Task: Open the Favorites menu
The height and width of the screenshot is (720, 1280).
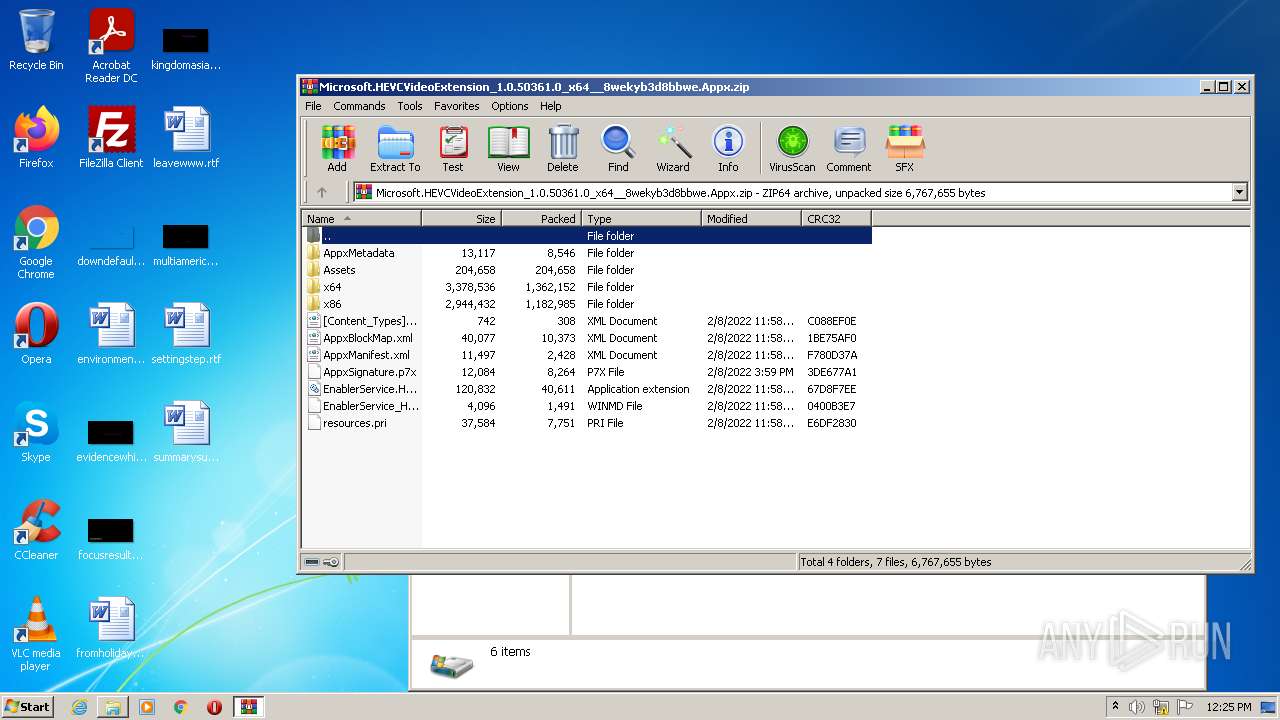Action: 457,106
